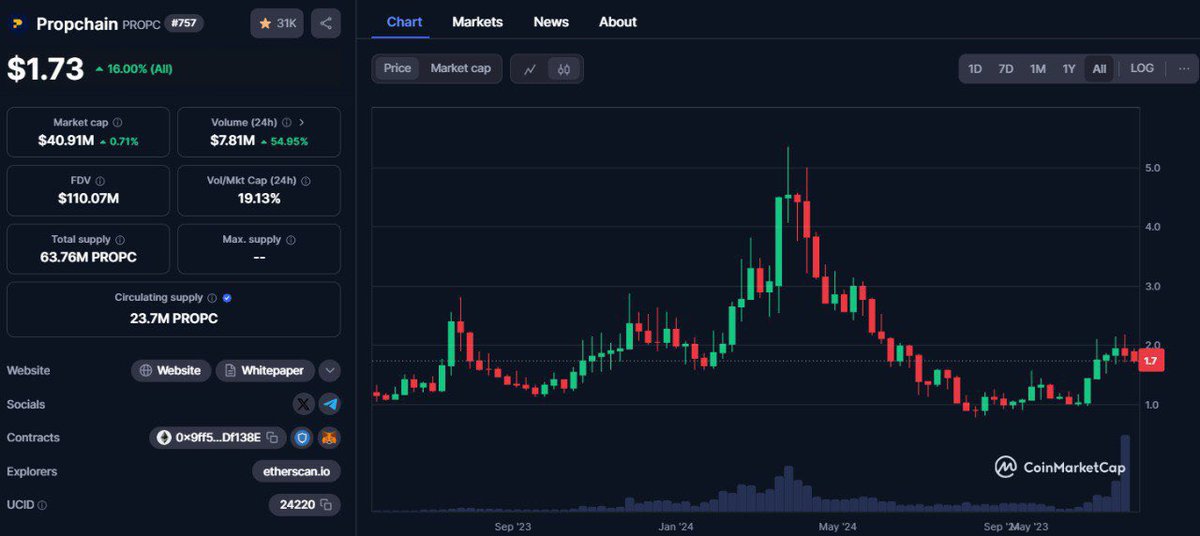Set chart range to 1M
Image resolution: width=1200 pixels, height=536 pixels.
pos(1038,69)
